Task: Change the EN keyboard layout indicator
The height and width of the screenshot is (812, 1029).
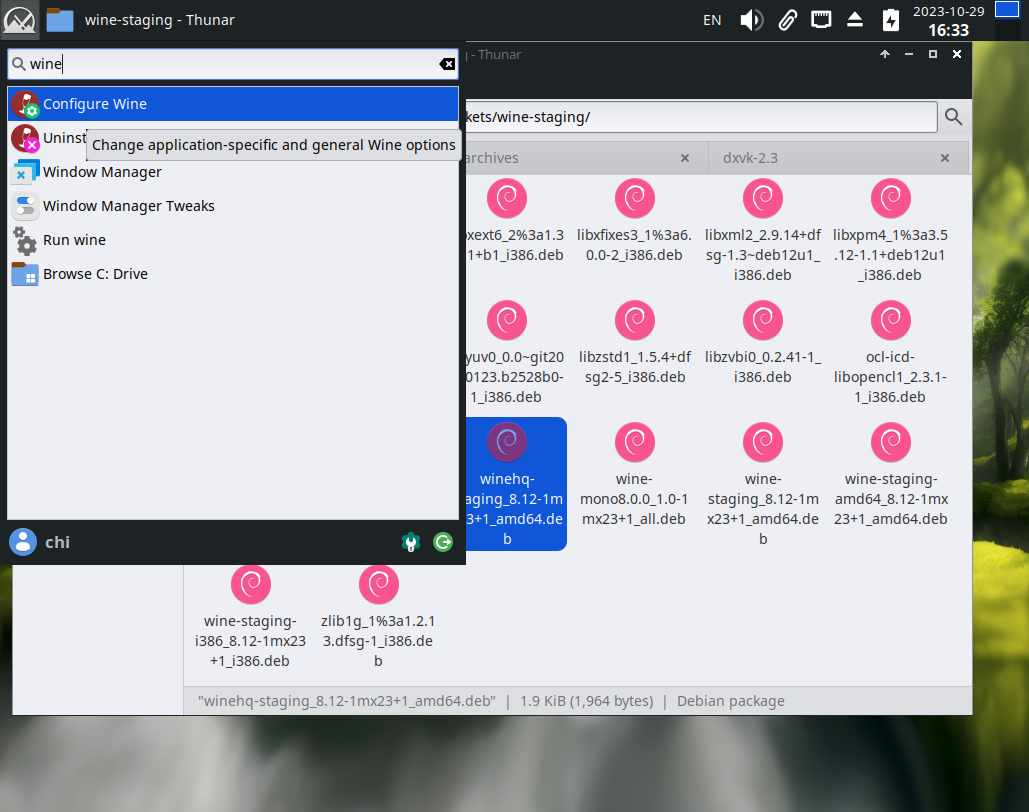Action: click(x=712, y=19)
